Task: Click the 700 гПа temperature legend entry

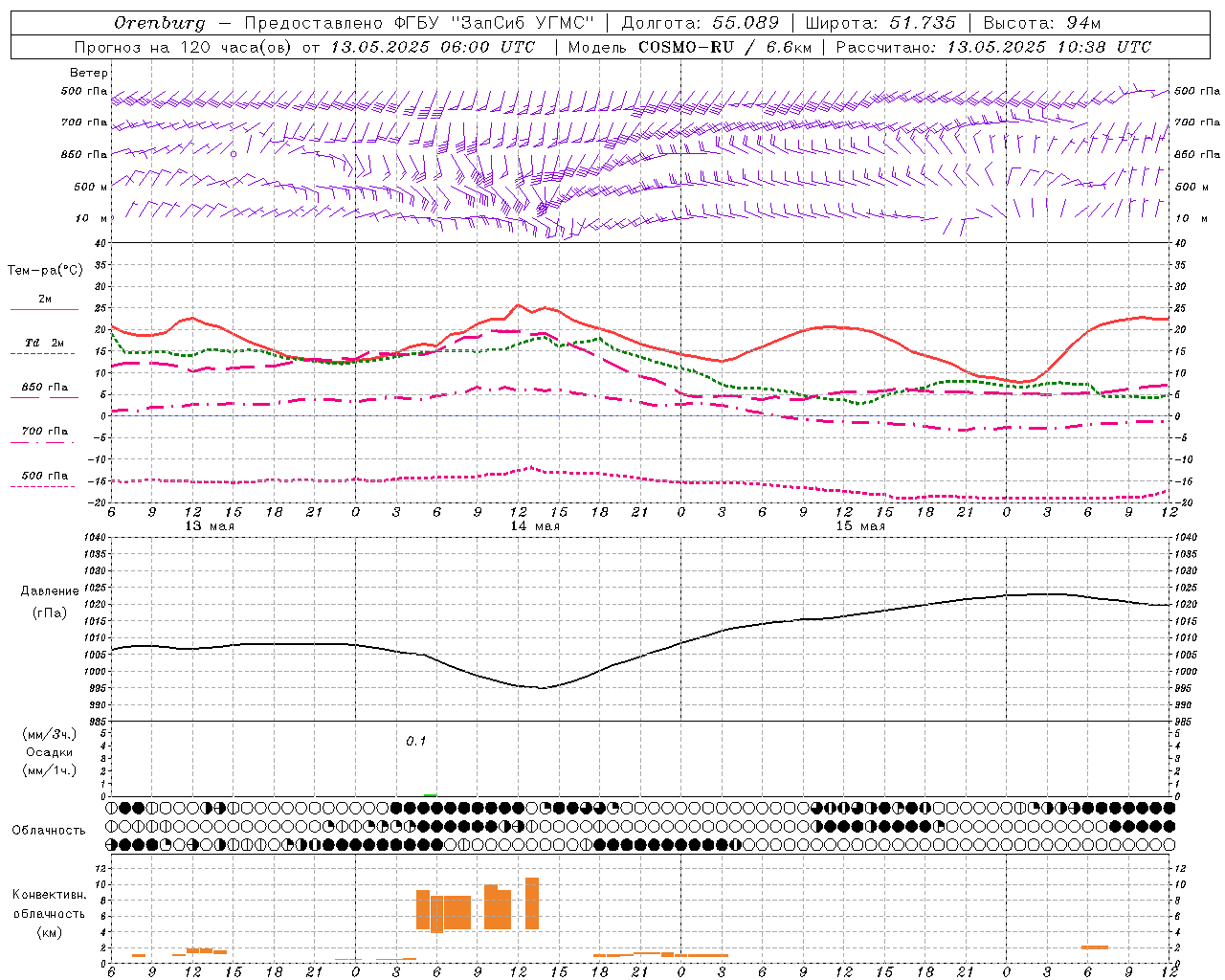Action: (44, 432)
